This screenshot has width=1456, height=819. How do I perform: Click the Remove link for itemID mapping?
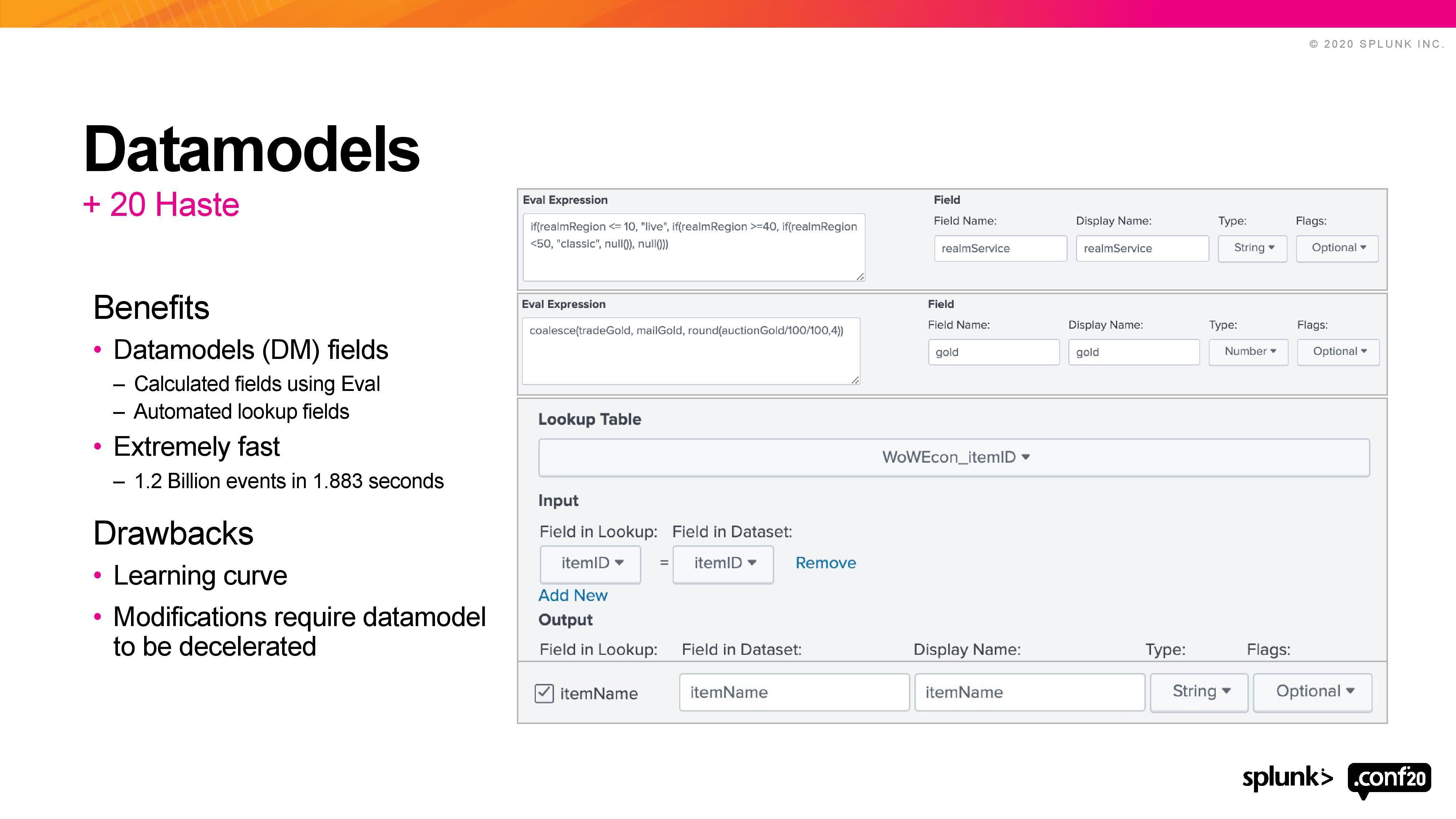tap(825, 563)
